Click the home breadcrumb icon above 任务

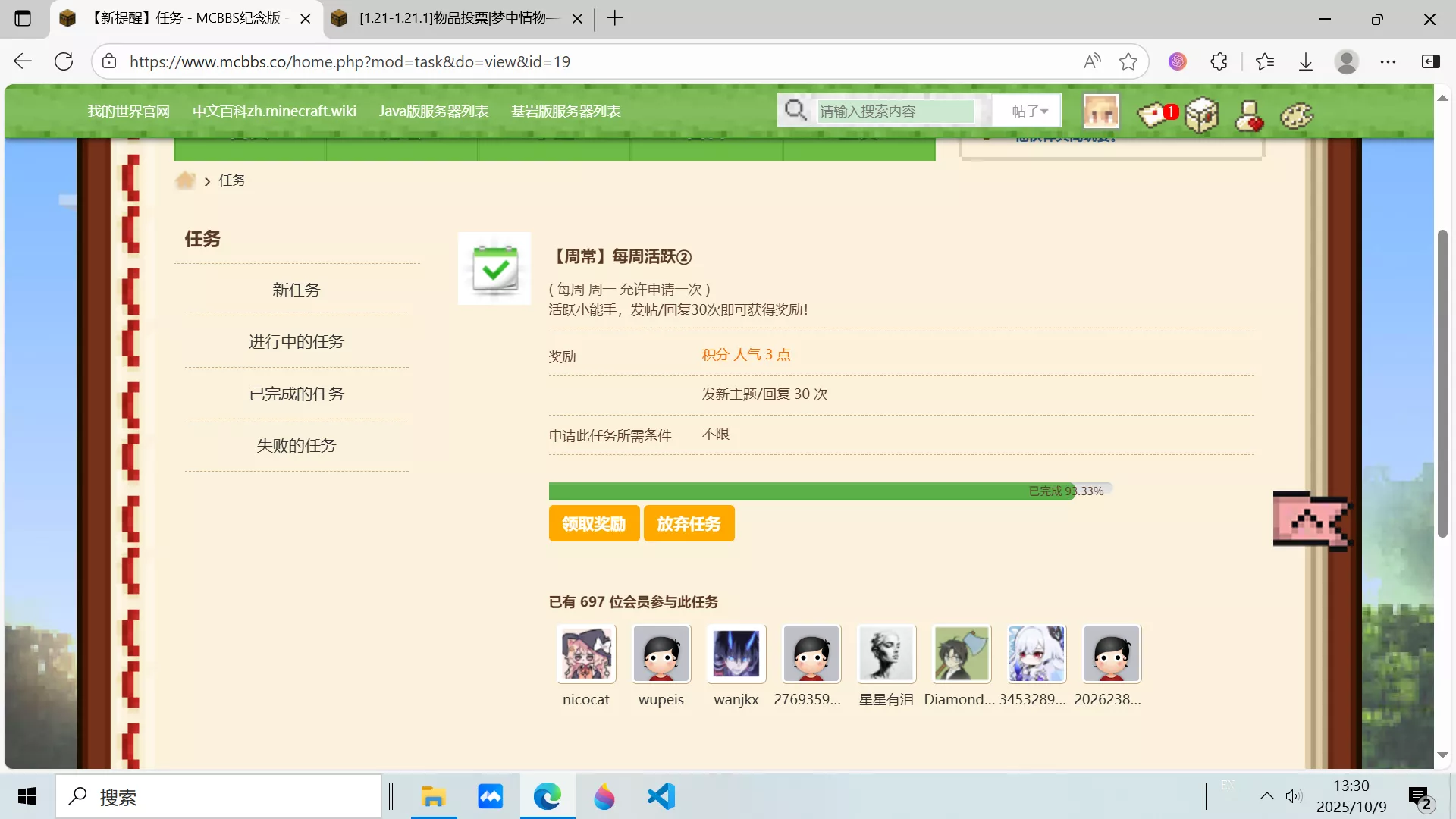[187, 179]
